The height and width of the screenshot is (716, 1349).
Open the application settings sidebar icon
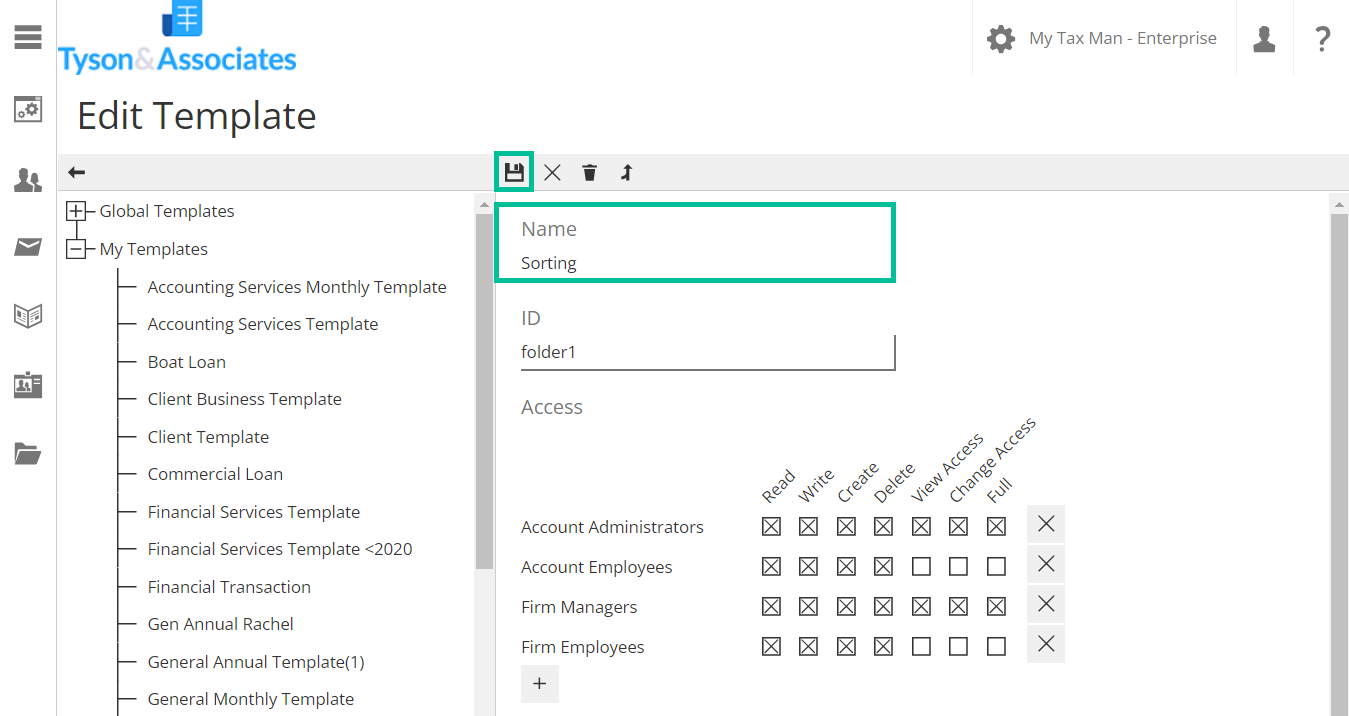(27, 110)
